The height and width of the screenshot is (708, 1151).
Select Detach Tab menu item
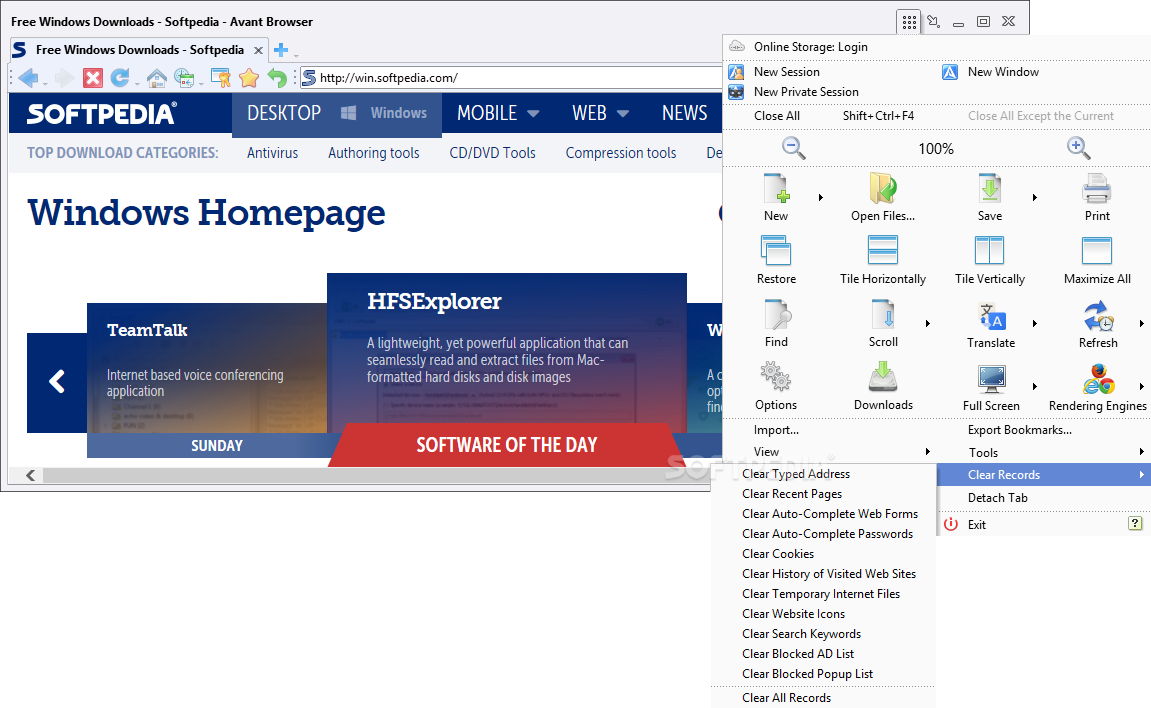998,497
